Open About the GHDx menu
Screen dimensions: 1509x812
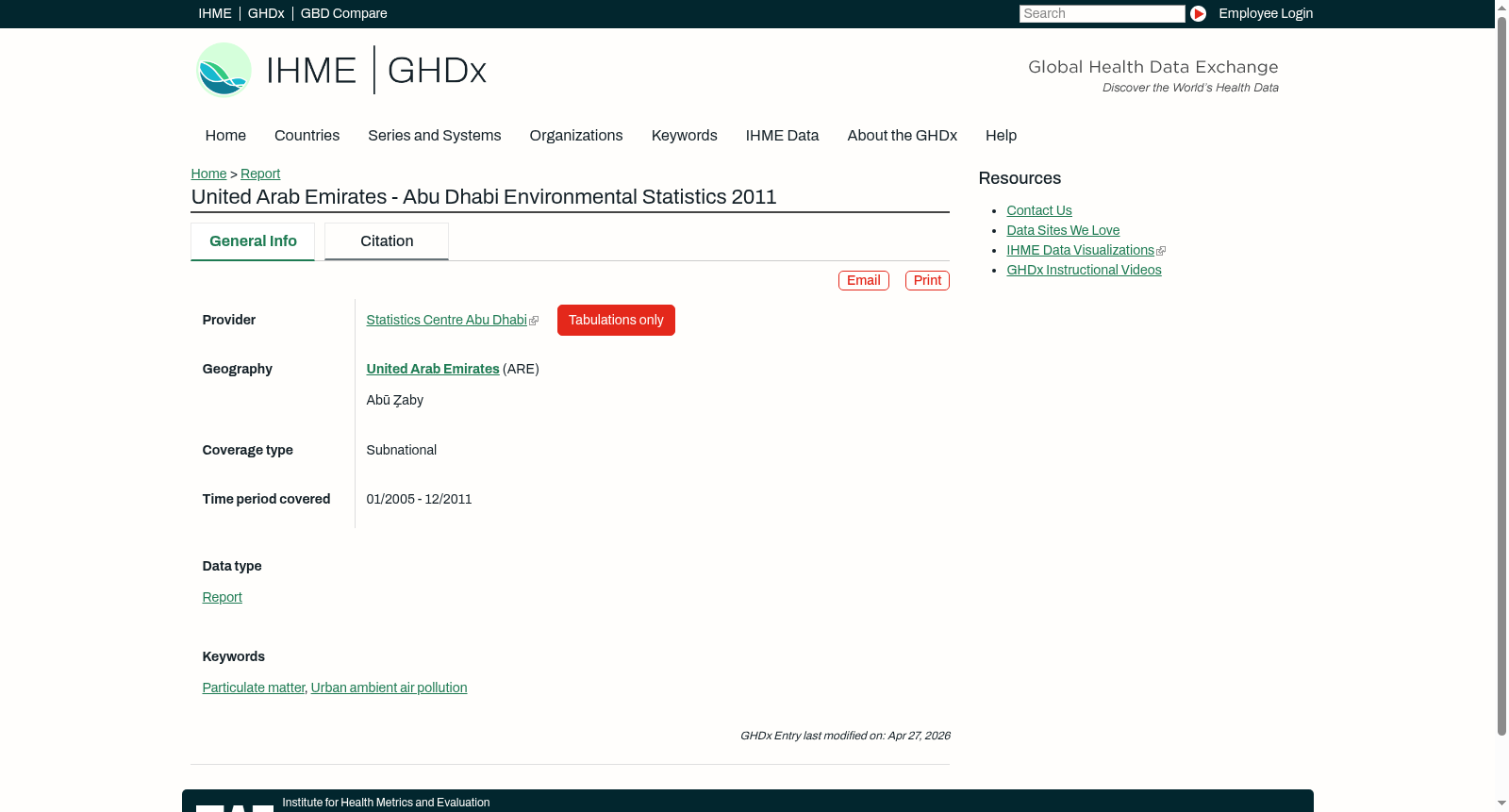[903, 136]
